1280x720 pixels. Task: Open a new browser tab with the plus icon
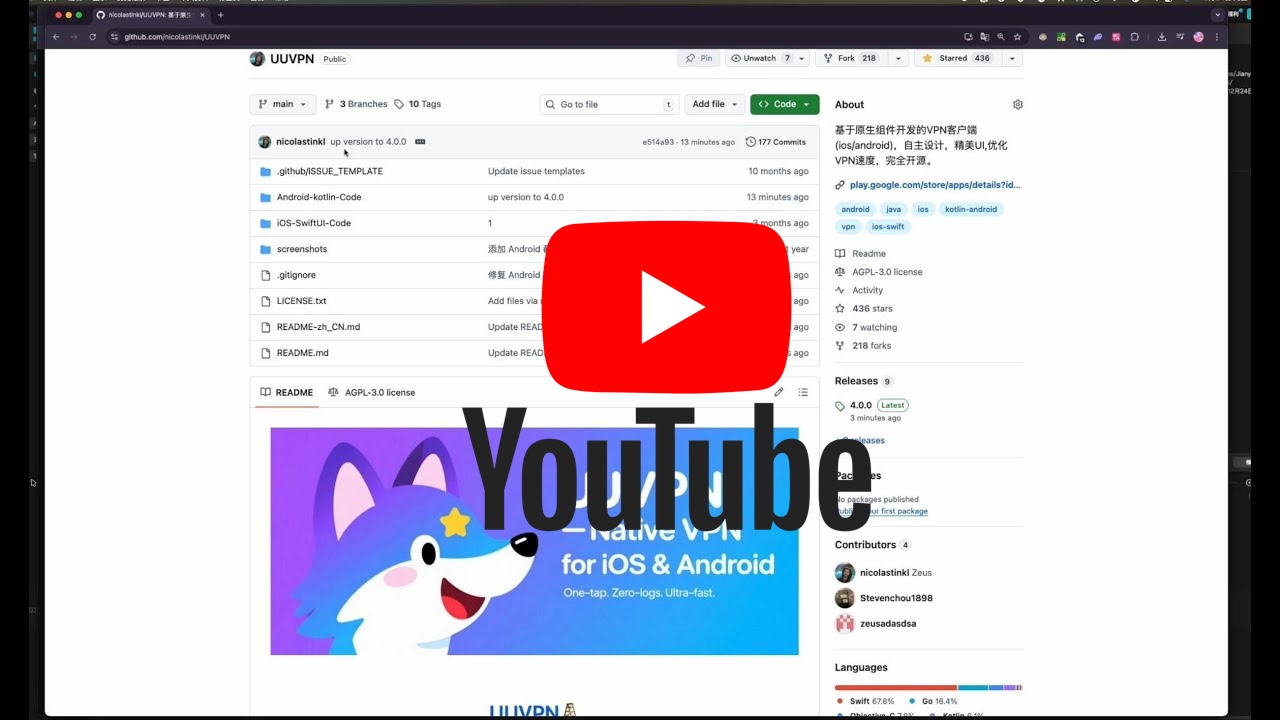tap(221, 15)
